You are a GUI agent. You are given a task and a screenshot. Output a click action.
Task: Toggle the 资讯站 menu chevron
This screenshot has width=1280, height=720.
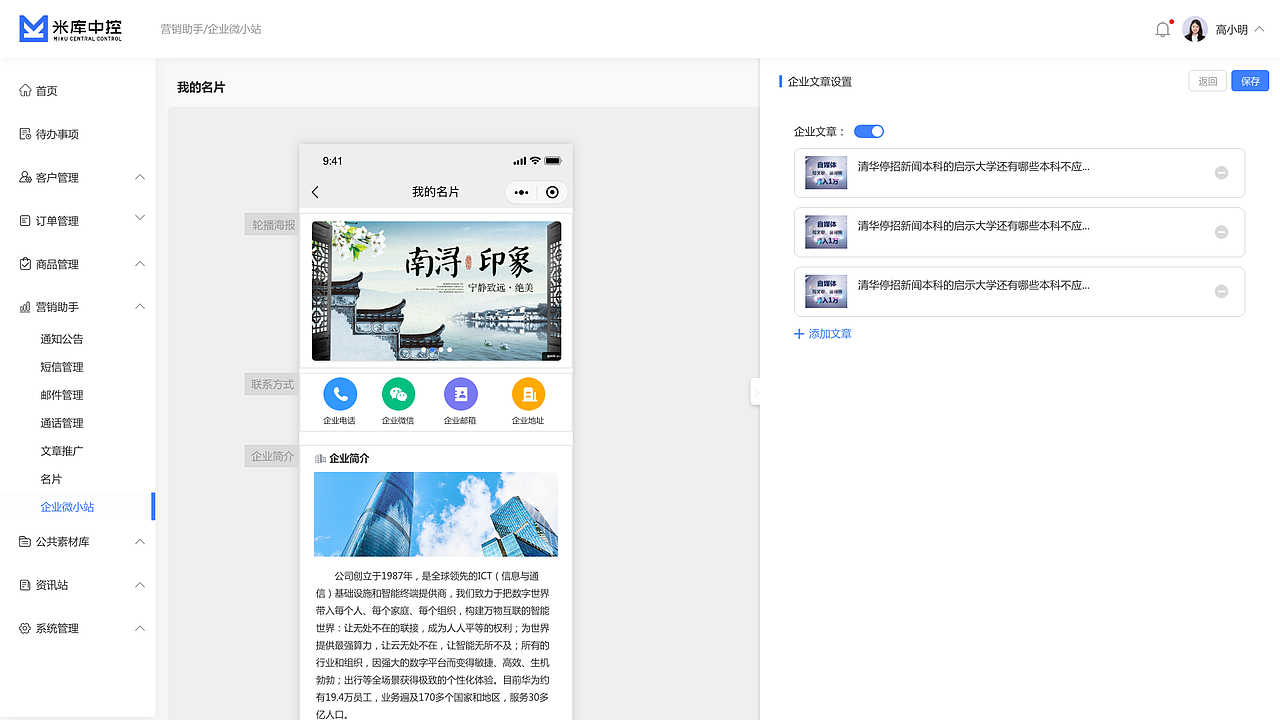[x=140, y=585]
